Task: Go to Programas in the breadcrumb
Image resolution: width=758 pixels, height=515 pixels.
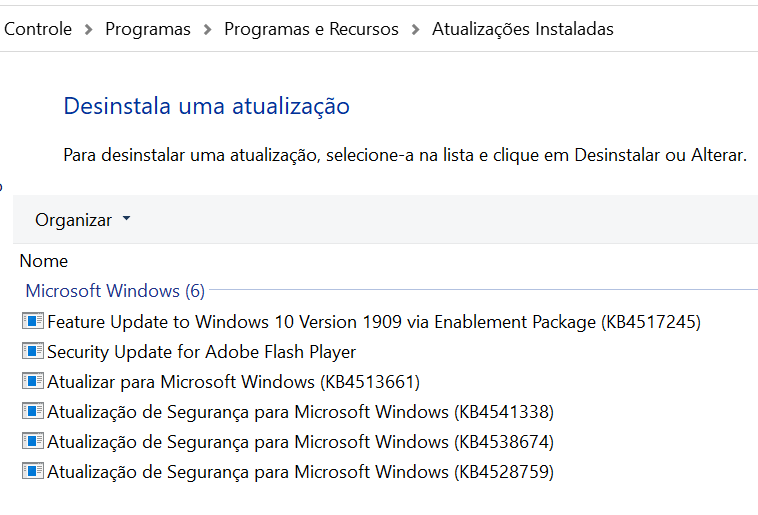Action: [148, 30]
